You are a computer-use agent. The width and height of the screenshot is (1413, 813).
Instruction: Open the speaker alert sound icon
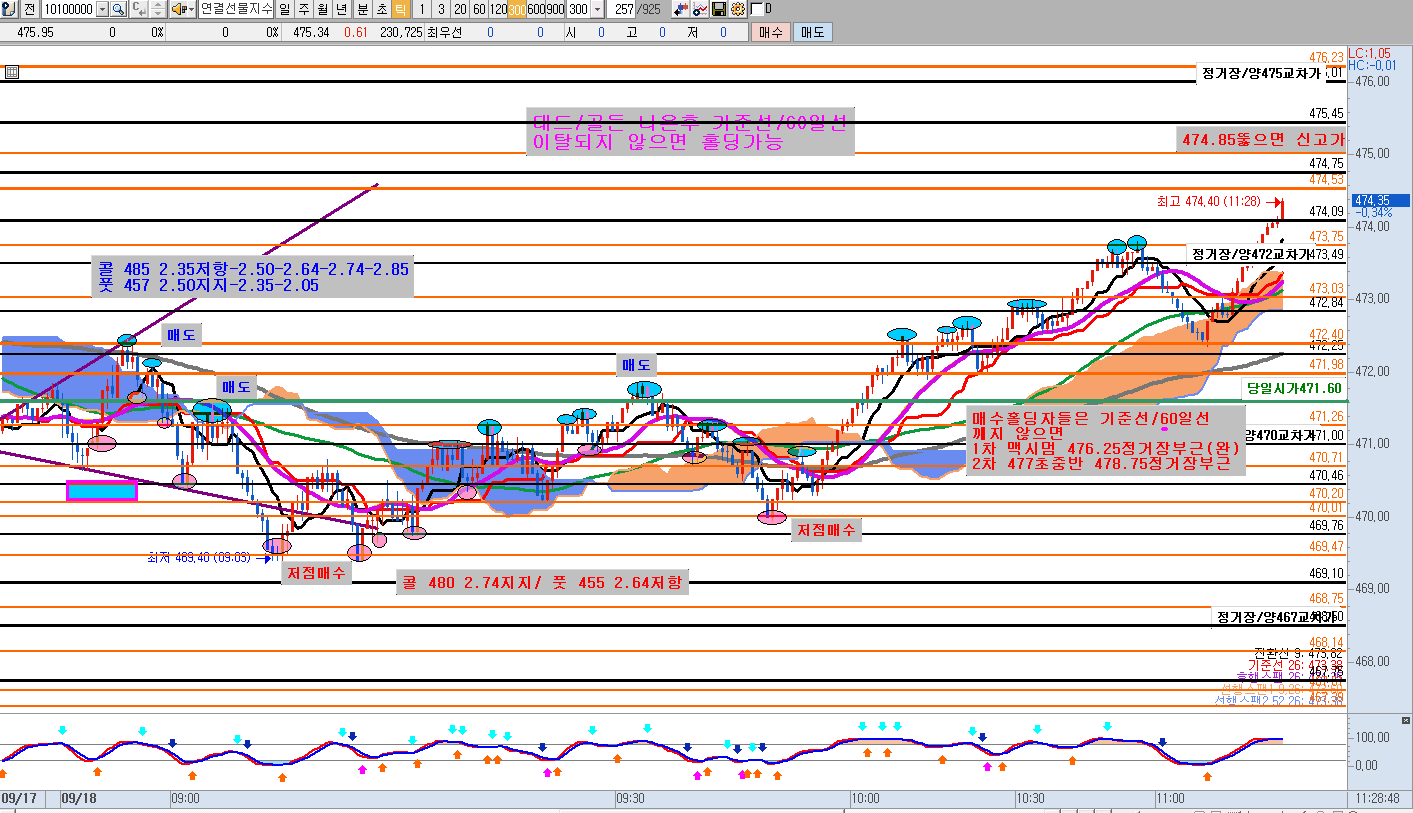(177, 9)
